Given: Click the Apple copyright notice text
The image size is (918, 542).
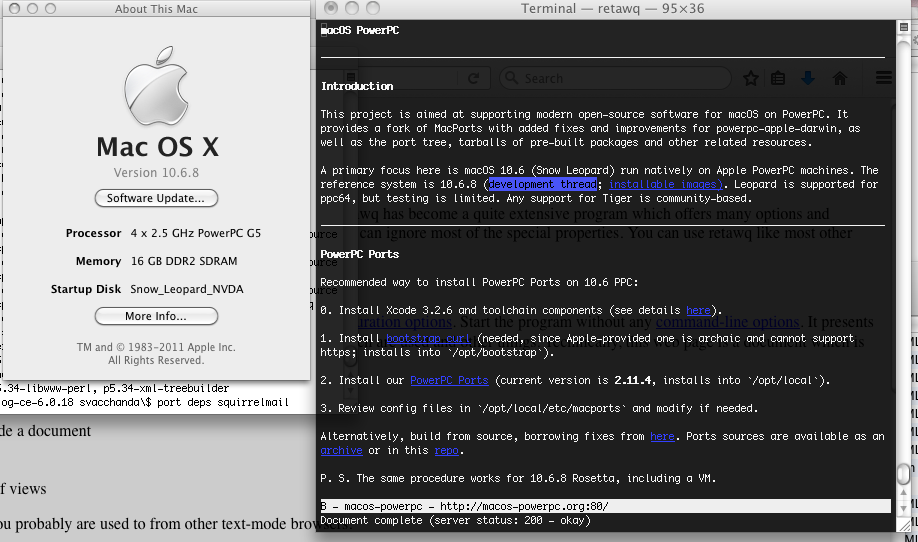Looking at the screenshot, I should [x=156, y=354].
